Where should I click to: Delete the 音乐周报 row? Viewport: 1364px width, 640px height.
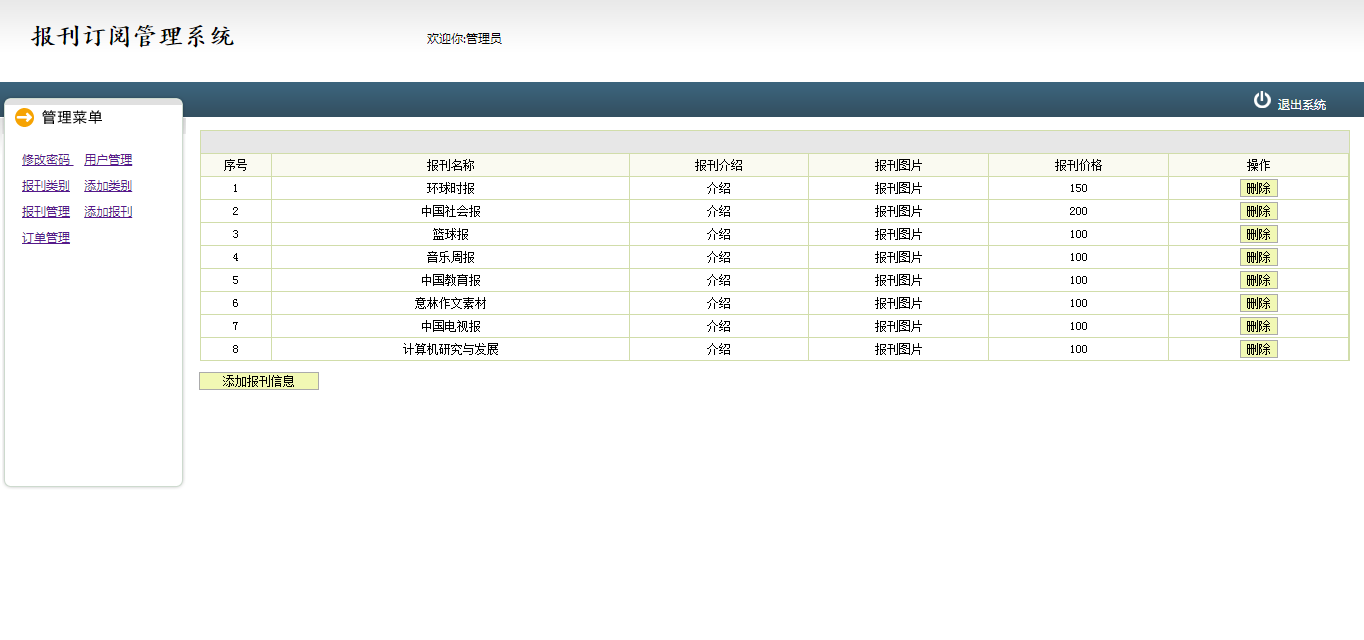(1258, 257)
